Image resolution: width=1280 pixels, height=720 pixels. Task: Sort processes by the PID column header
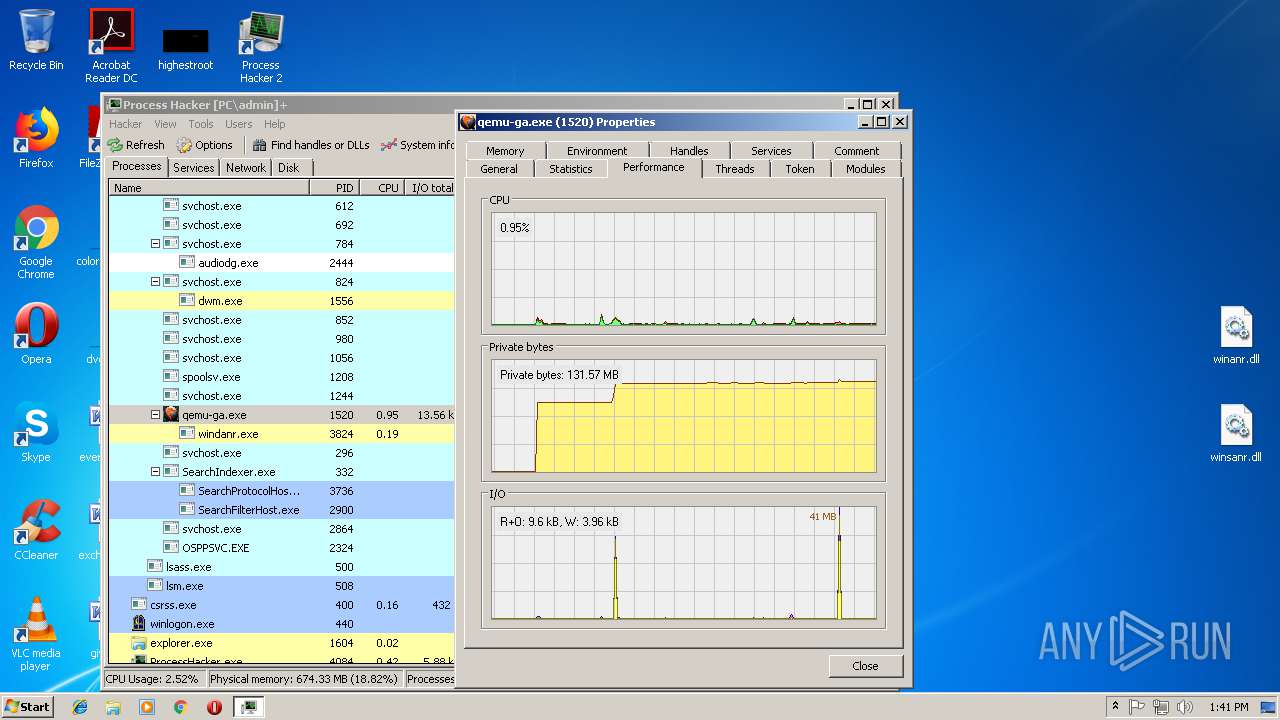click(334, 188)
